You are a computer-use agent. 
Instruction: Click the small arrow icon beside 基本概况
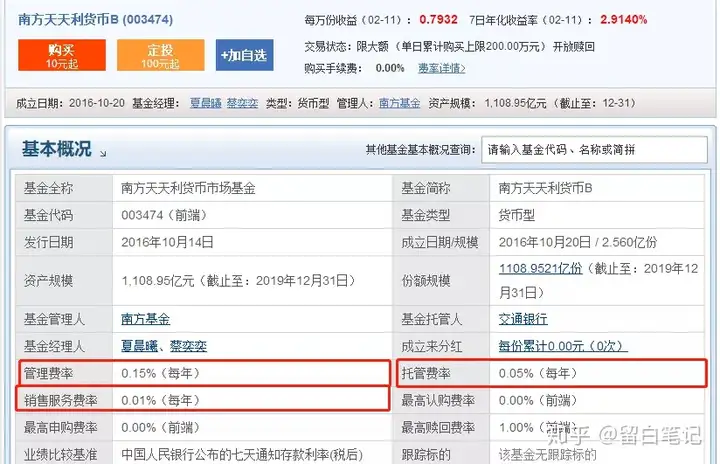click(103, 154)
